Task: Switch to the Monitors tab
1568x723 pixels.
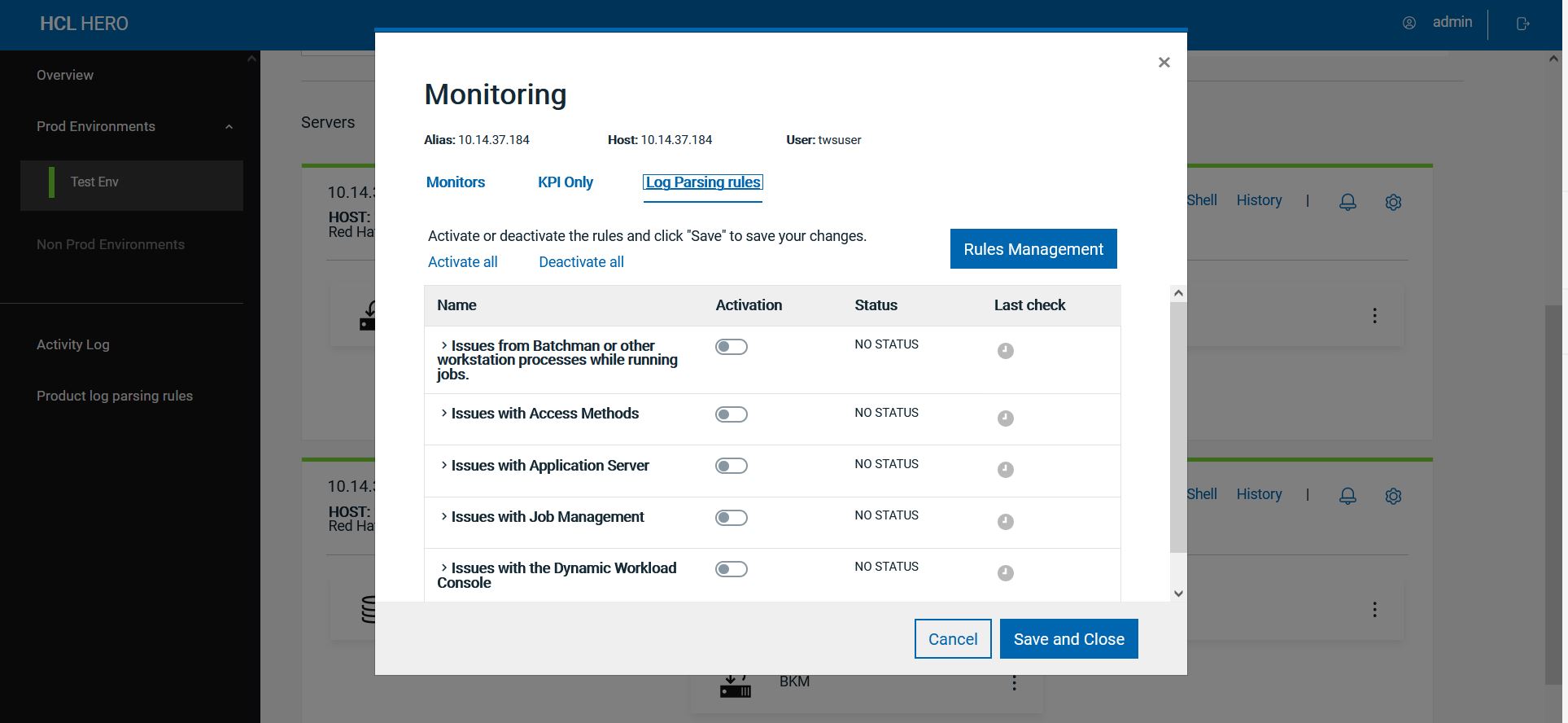Action: pyautogui.click(x=455, y=182)
